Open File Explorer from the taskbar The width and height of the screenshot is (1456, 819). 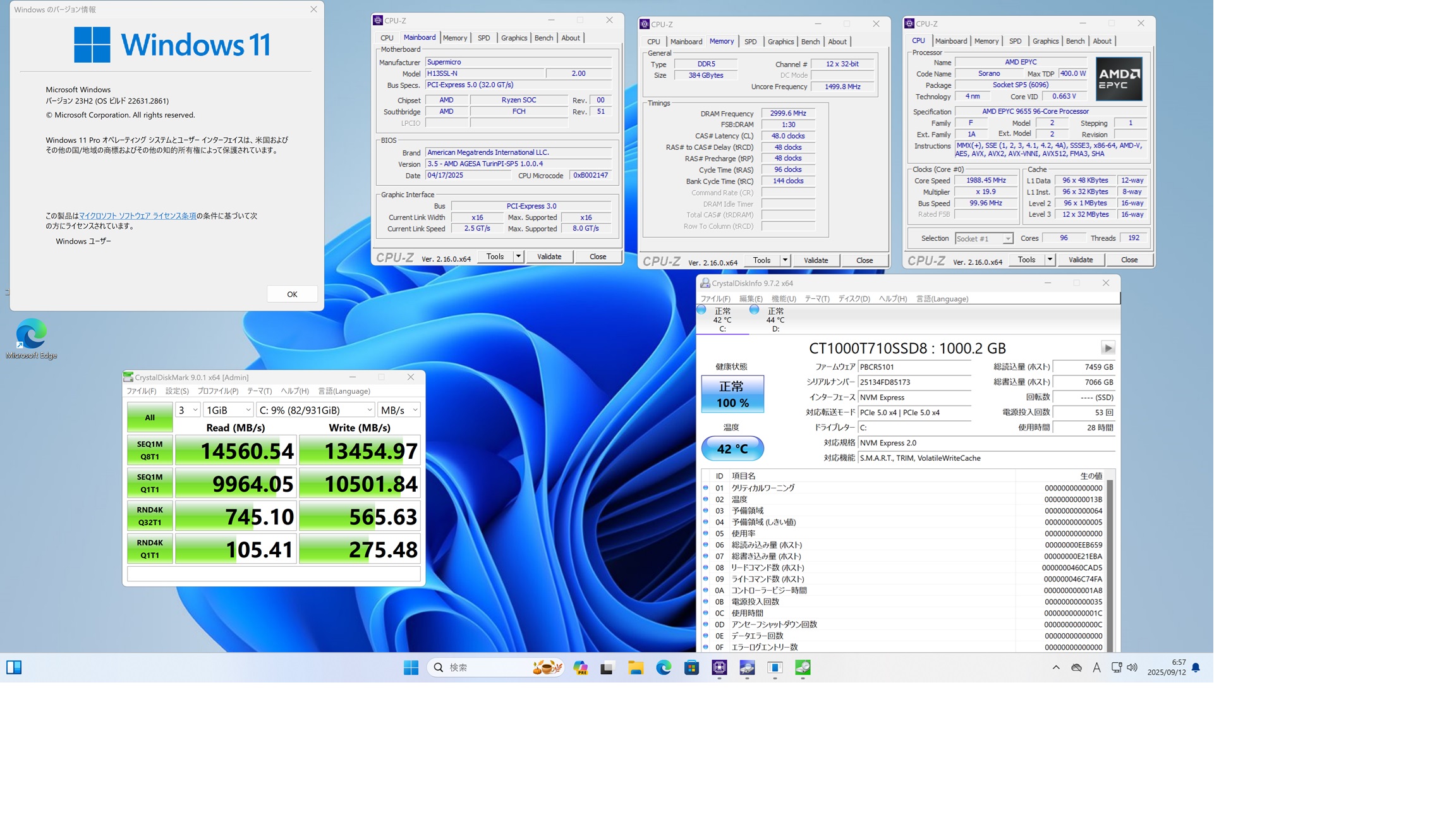(635, 667)
